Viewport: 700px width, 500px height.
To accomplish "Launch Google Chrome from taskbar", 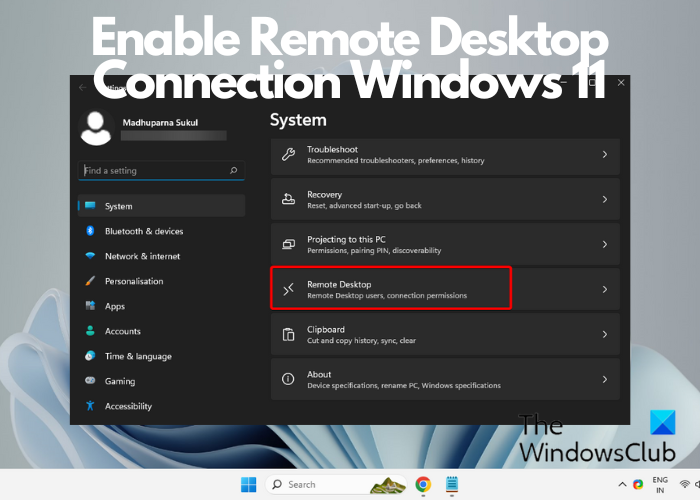I will pos(423,484).
